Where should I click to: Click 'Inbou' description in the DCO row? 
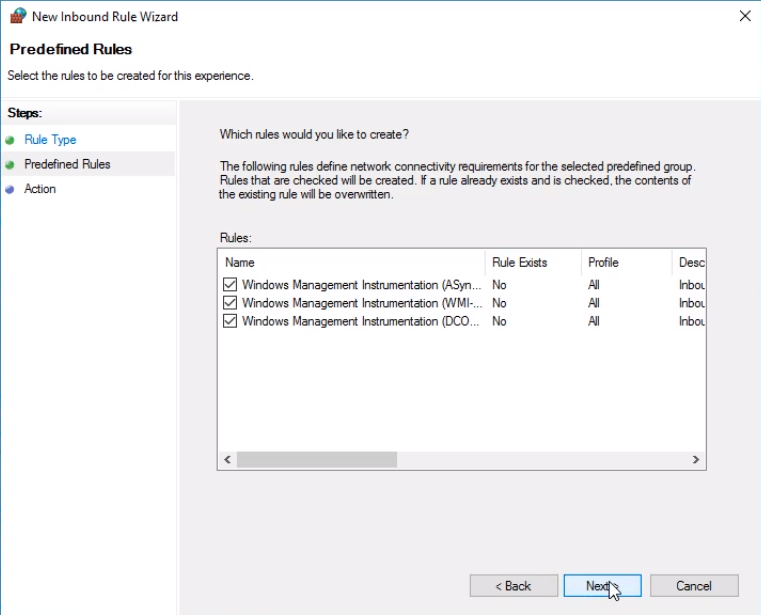692,321
